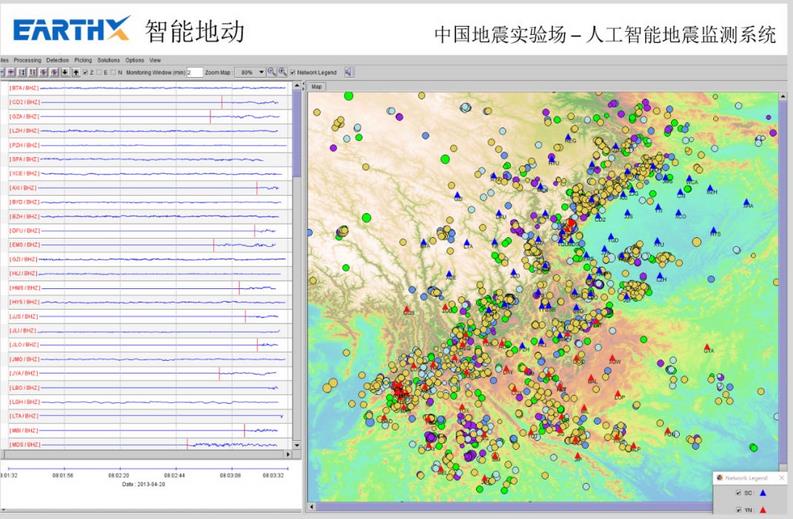Toggle the SC network checkbox in legend

pyautogui.click(x=738, y=493)
